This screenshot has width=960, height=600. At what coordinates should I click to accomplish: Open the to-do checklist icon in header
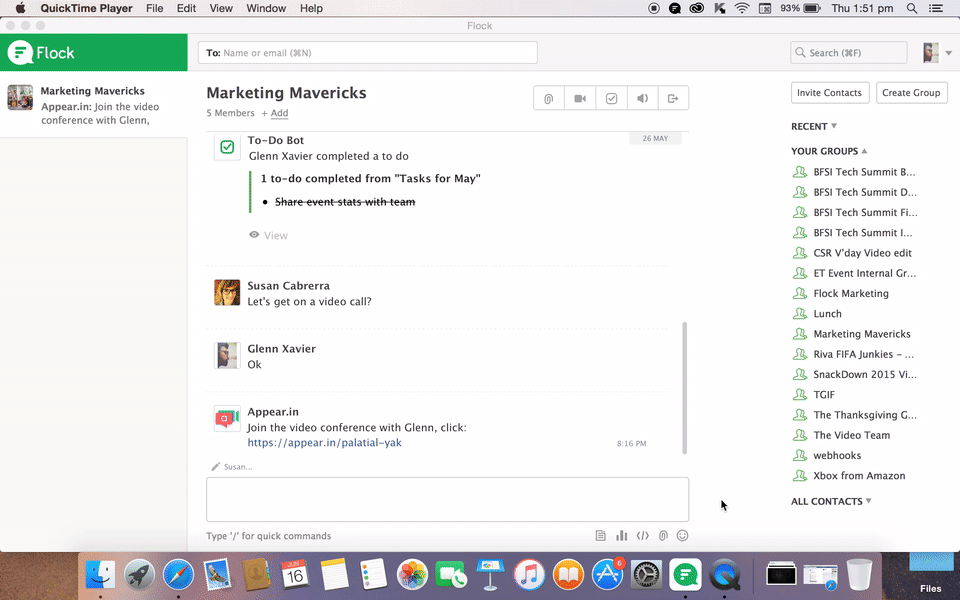click(x=611, y=99)
